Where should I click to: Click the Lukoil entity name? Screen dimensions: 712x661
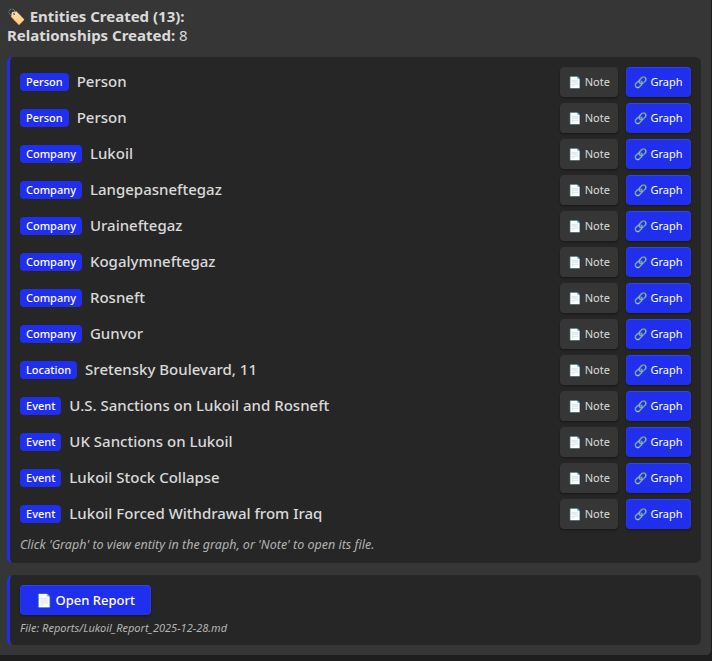click(x=111, y=154)
